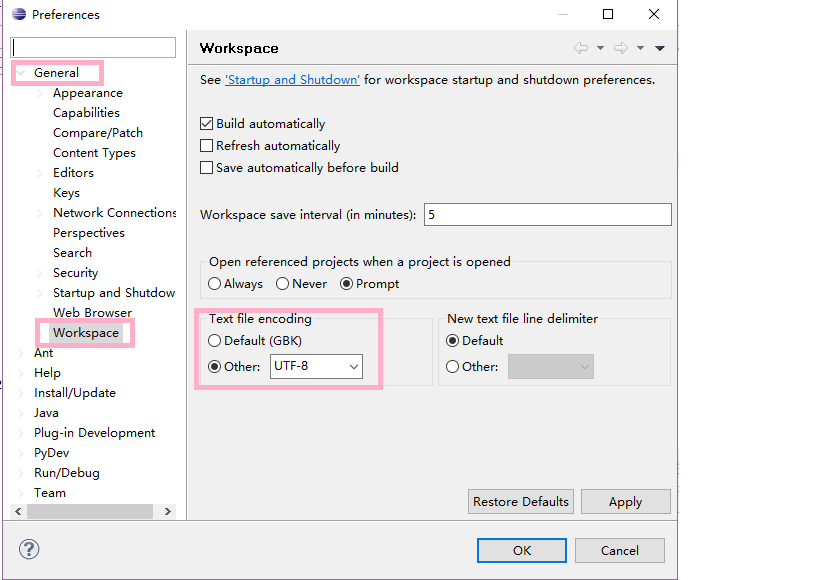The image size is (819, 580).
Task: Expand the Java tree node
Action: pyautogui.click(x=21, y=413)
